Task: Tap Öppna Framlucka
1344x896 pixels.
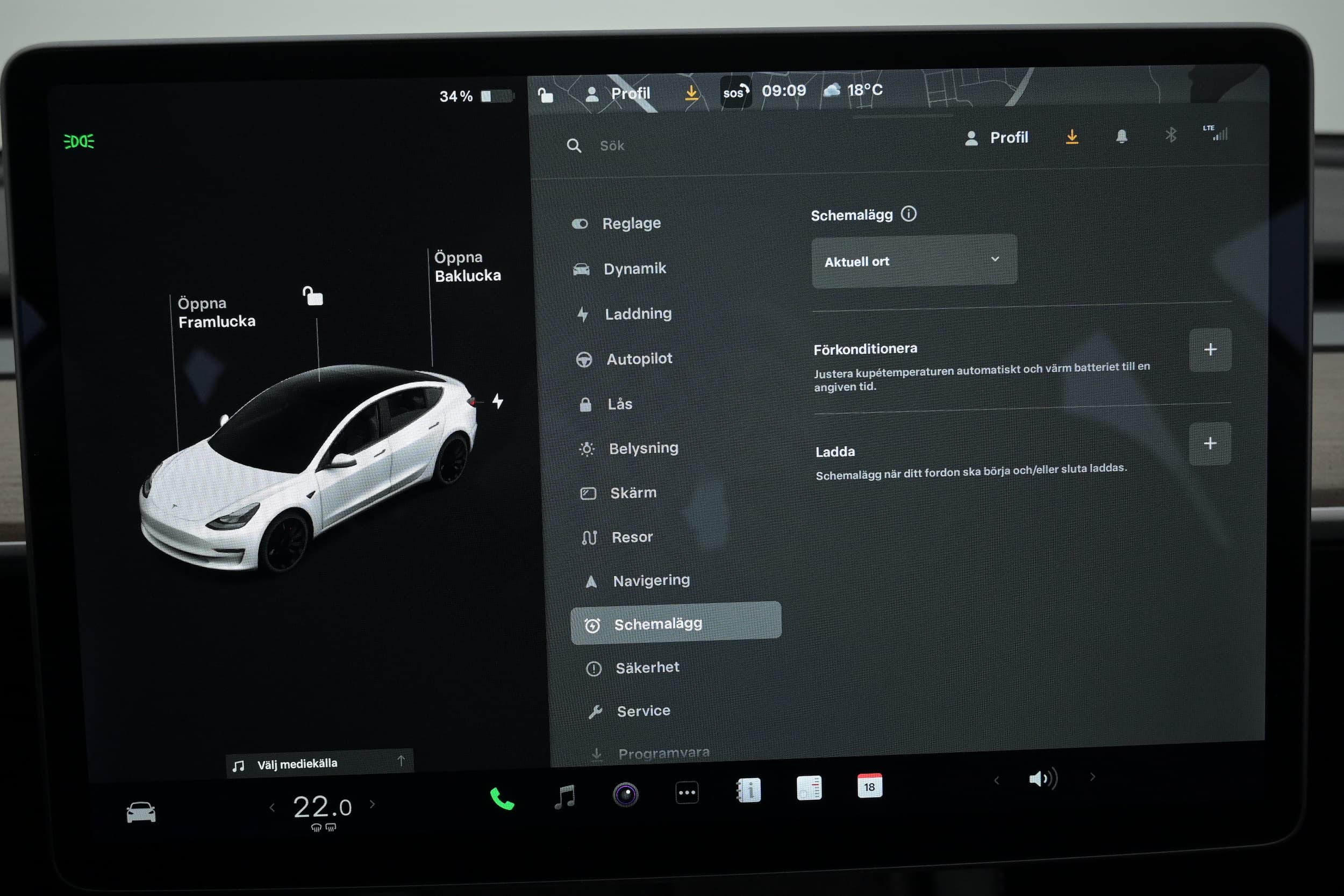Action: pyautogui.click(x=217, y=313)
